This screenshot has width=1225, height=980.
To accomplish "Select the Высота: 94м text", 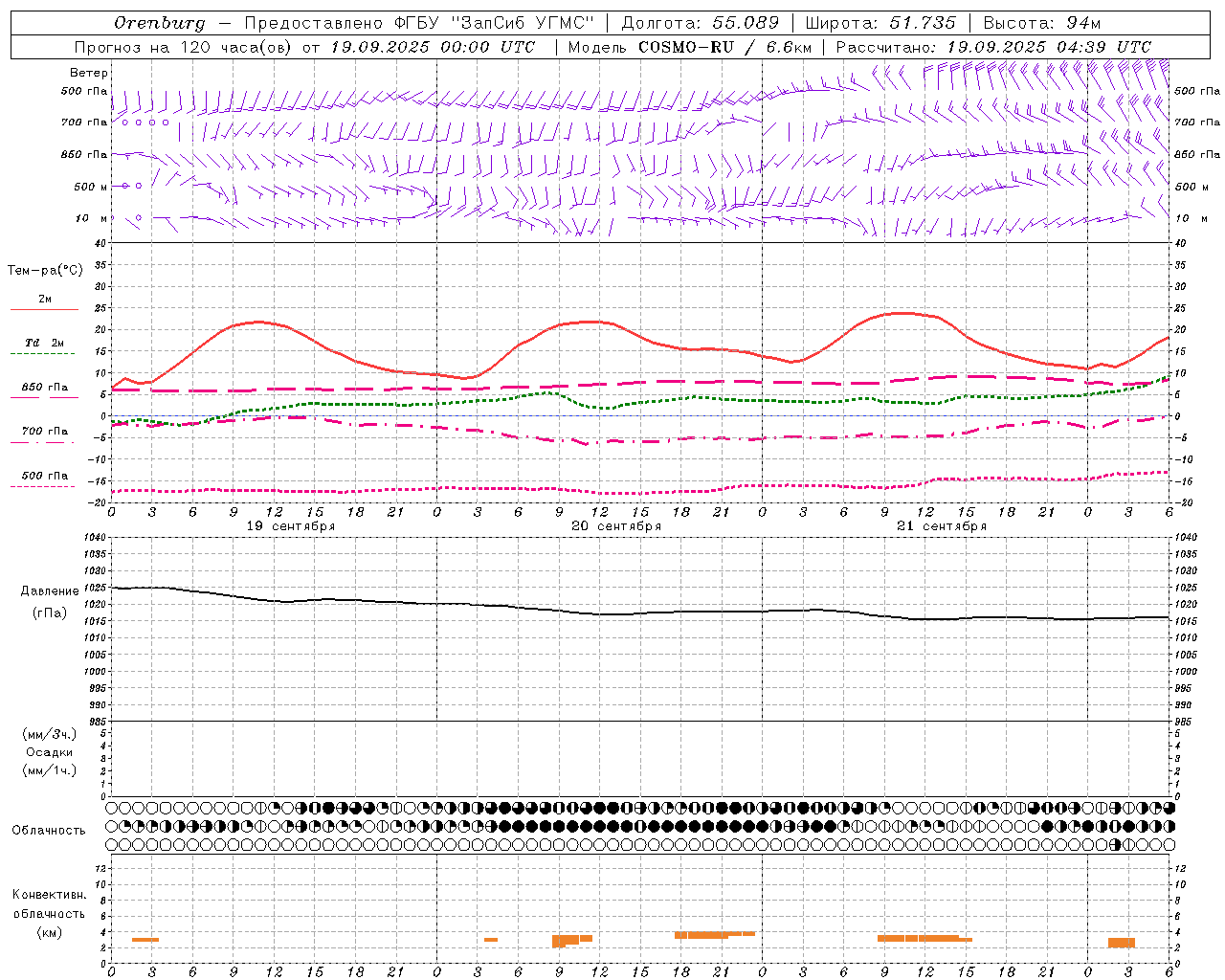I will [x=1042, y=23].
